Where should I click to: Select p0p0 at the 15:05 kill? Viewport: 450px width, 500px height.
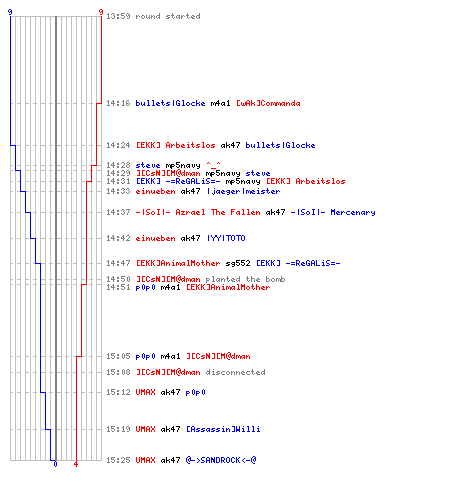click(x=145, y=356)
